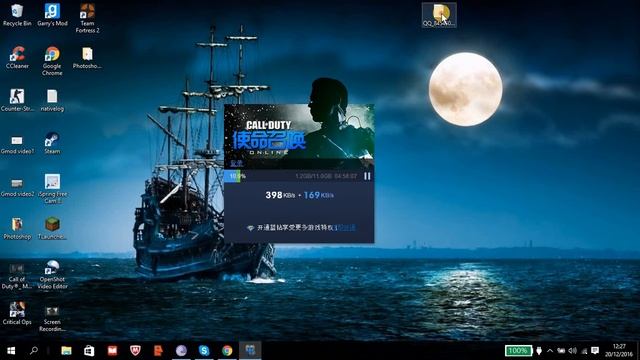640x360 pixels.
Task: Select the Photosho... file icon below Team Fortress 2
Action: click(87, 58)
